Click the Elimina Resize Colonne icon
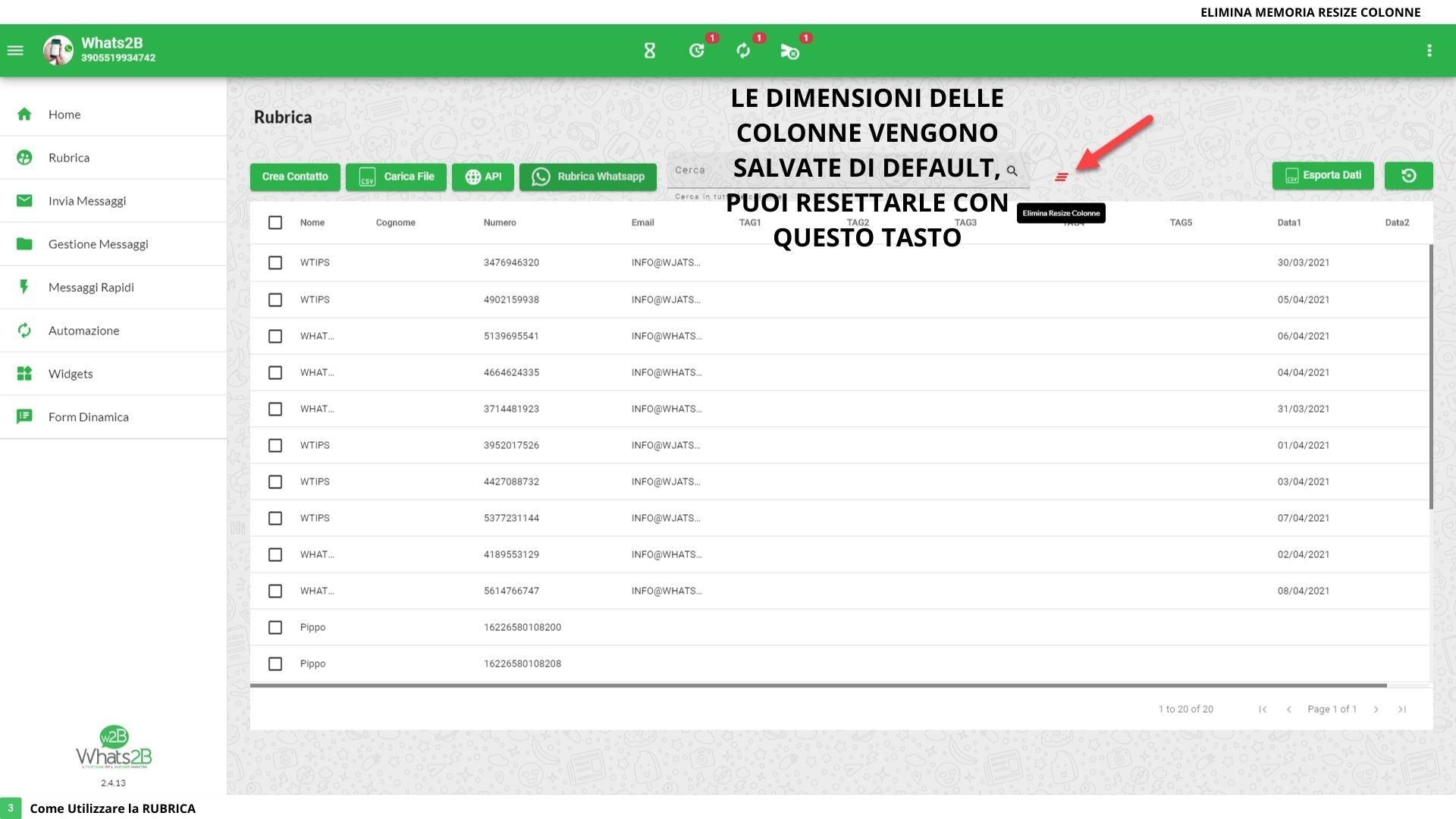1456x819 pixels. pyautogui.click(x=1062, y=177)
